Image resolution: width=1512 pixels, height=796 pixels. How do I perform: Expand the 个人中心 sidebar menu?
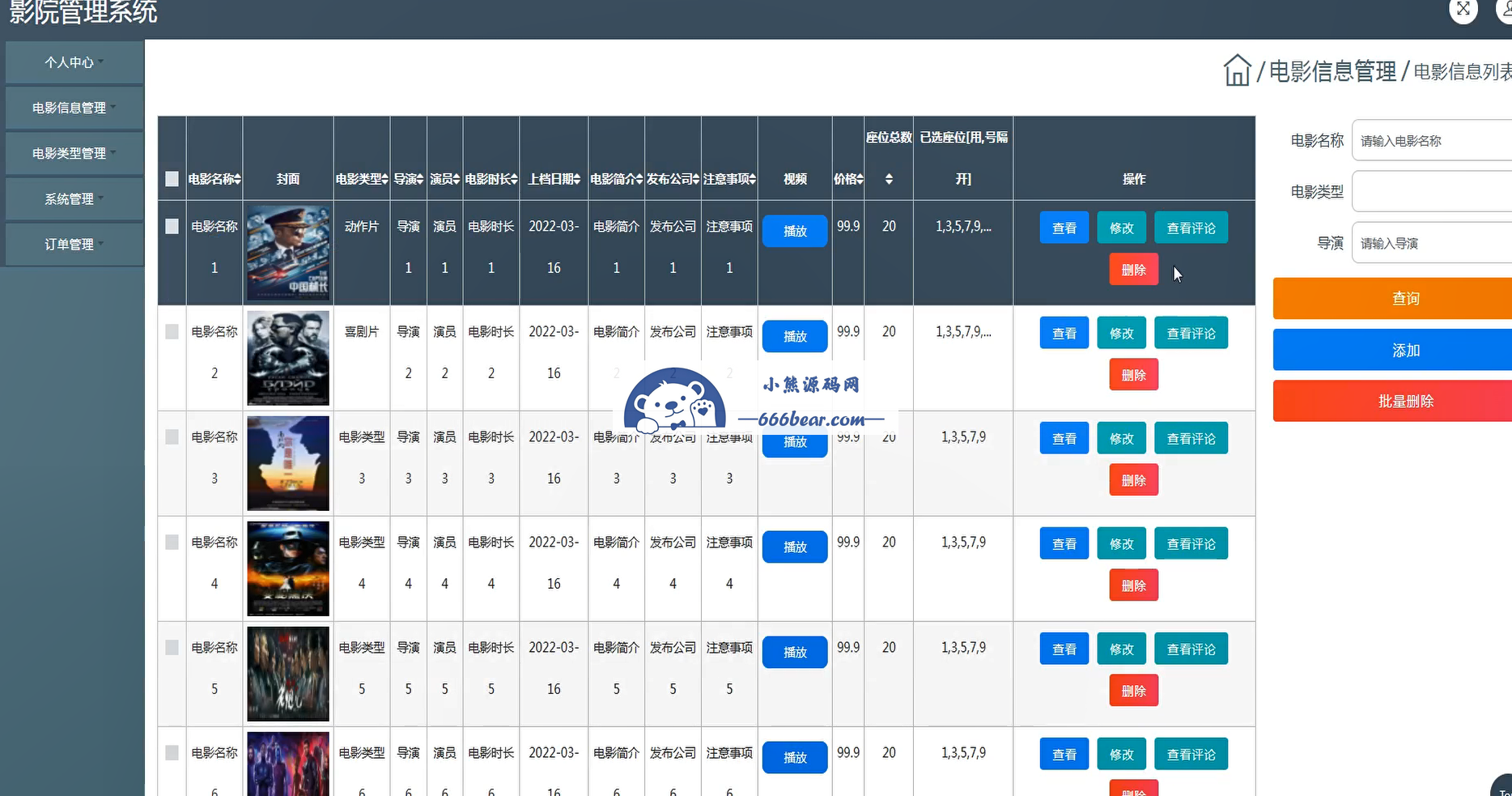pyautogui.click(x=74, y=62)
